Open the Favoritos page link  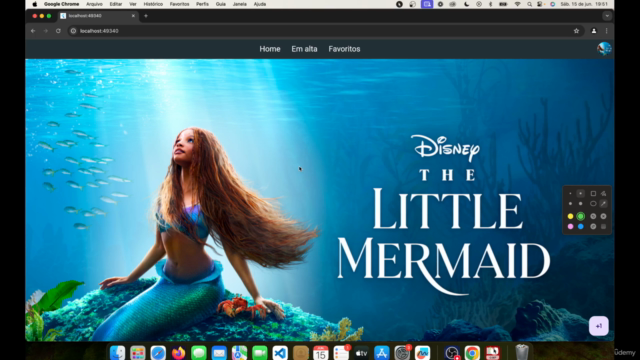click(344, 49)
